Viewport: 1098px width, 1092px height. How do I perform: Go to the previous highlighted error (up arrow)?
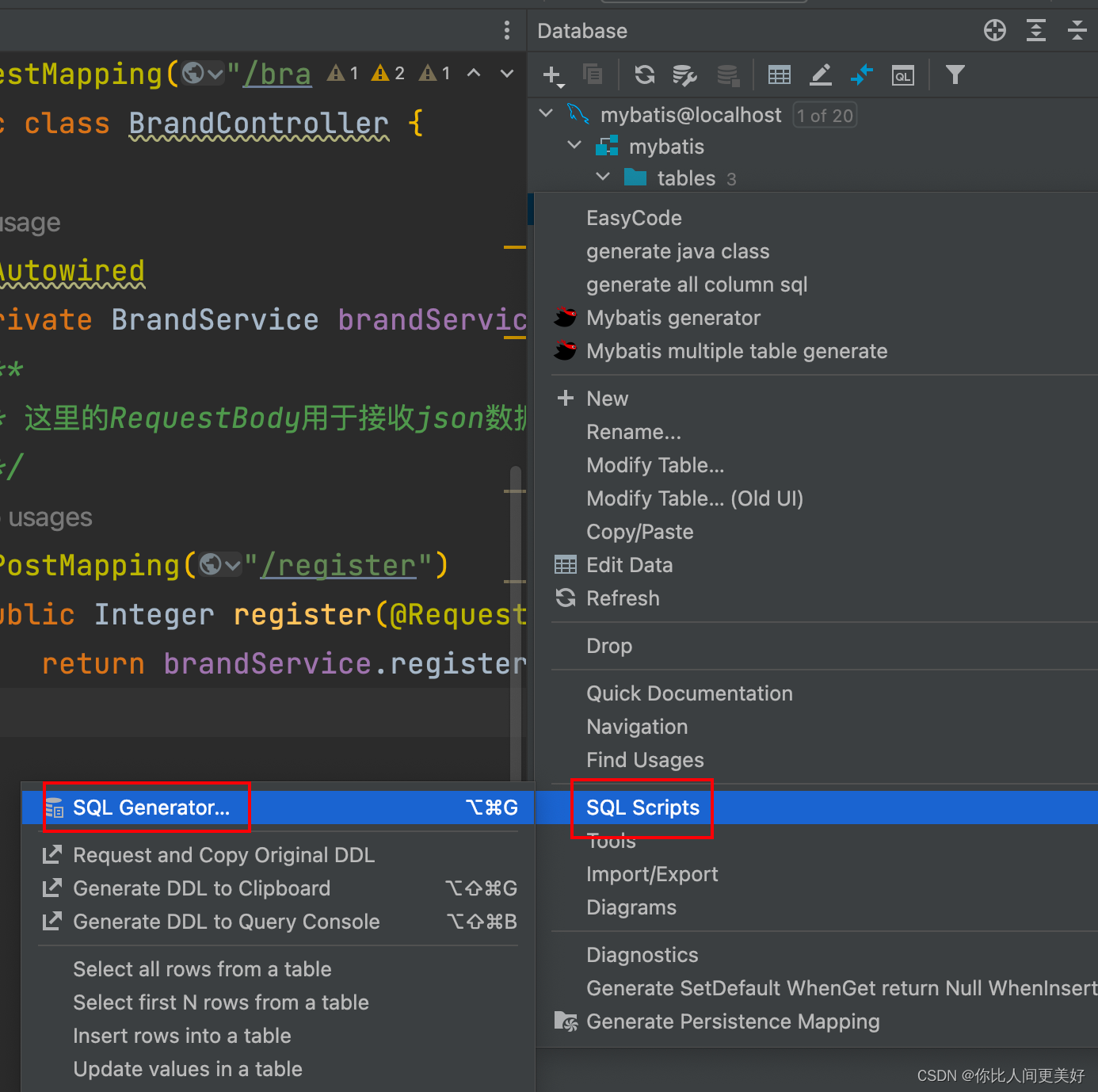click(474, 73)
